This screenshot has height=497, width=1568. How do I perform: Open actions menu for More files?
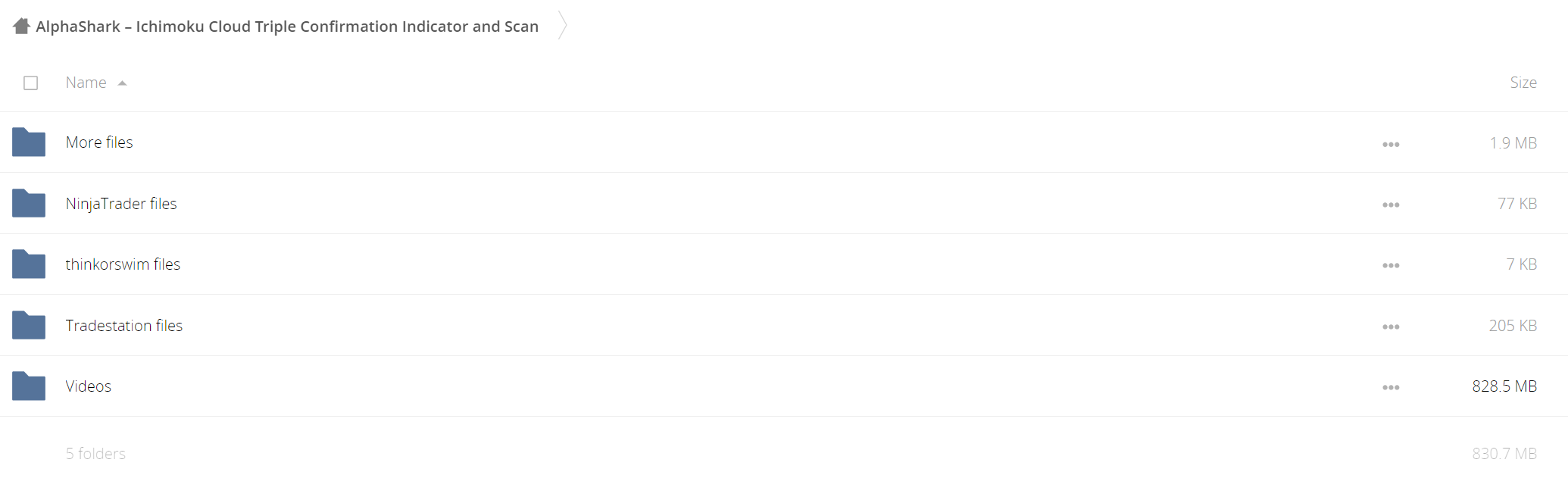(1391, 144)
